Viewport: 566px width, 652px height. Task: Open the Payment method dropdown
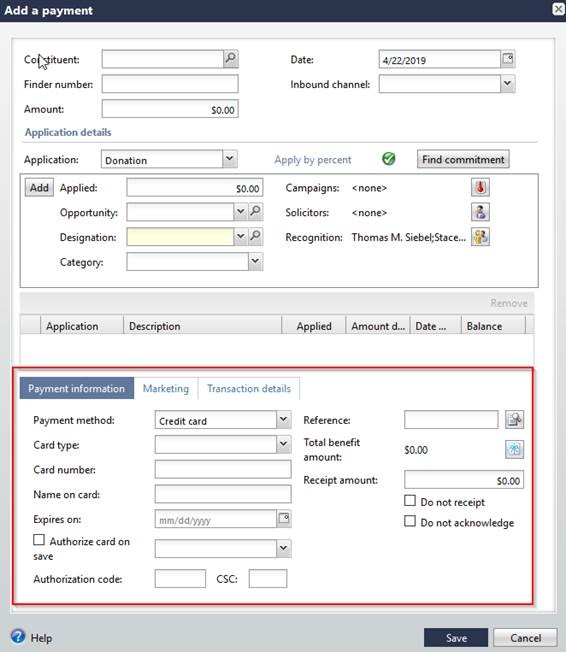coord(284,420)
